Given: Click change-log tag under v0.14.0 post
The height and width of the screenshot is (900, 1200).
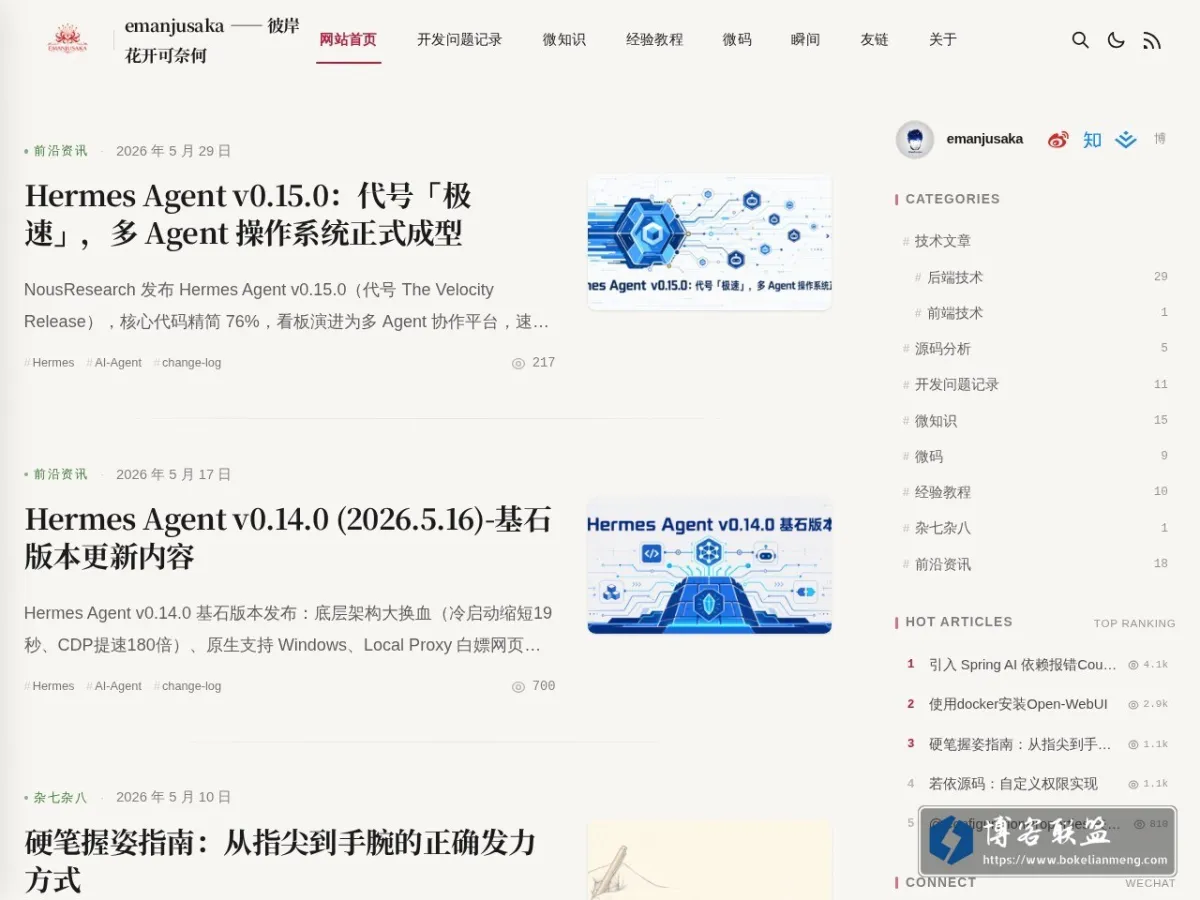Looking at the screenshot, I should (187, 686).
